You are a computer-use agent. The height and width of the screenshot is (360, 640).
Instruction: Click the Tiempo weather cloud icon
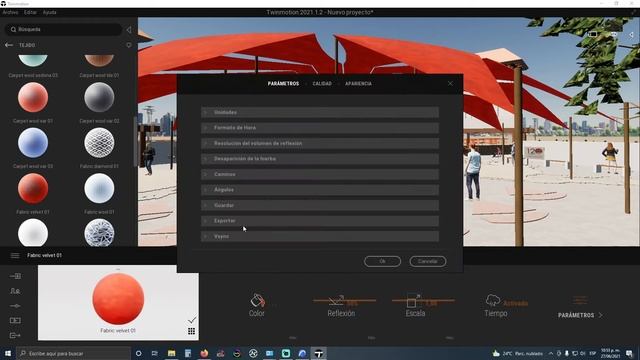(493, 300)
